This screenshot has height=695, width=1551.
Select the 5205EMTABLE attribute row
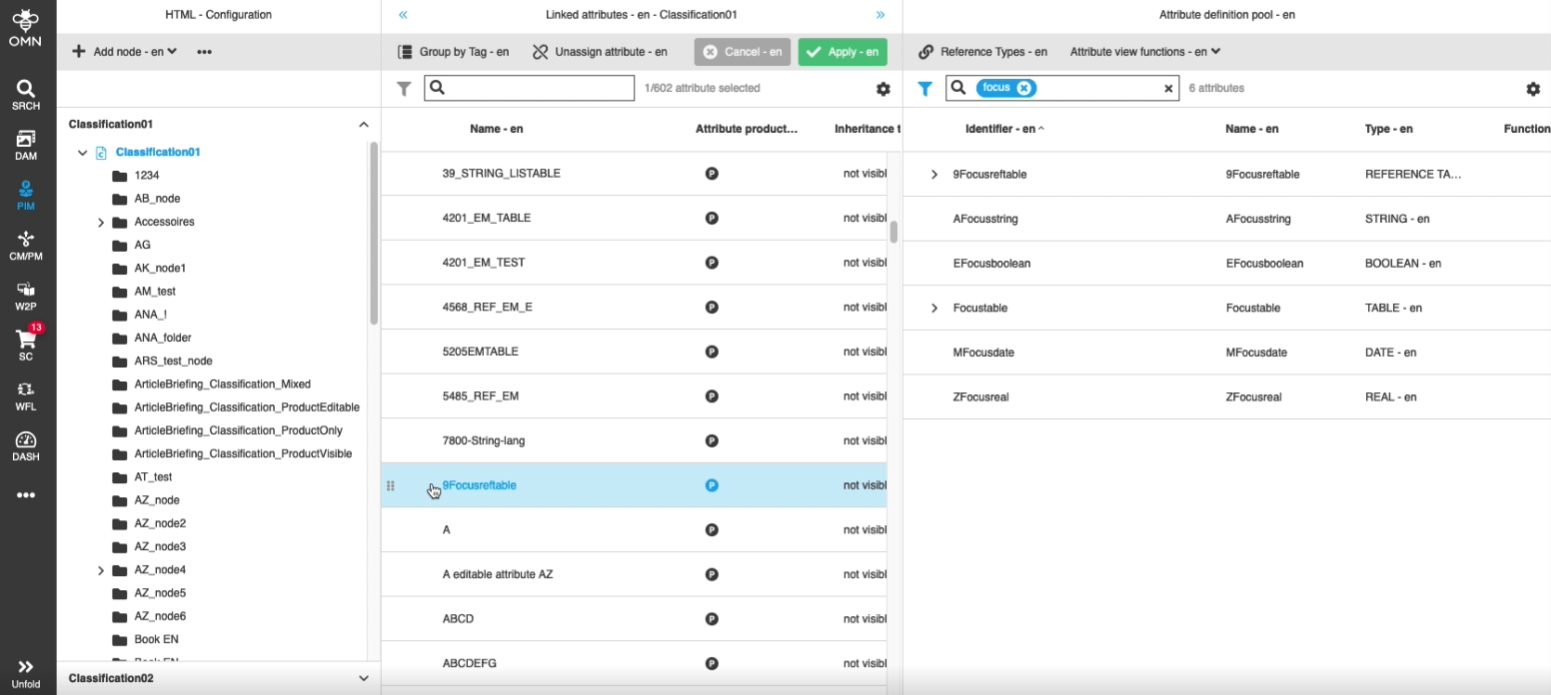tap(634, 352)
